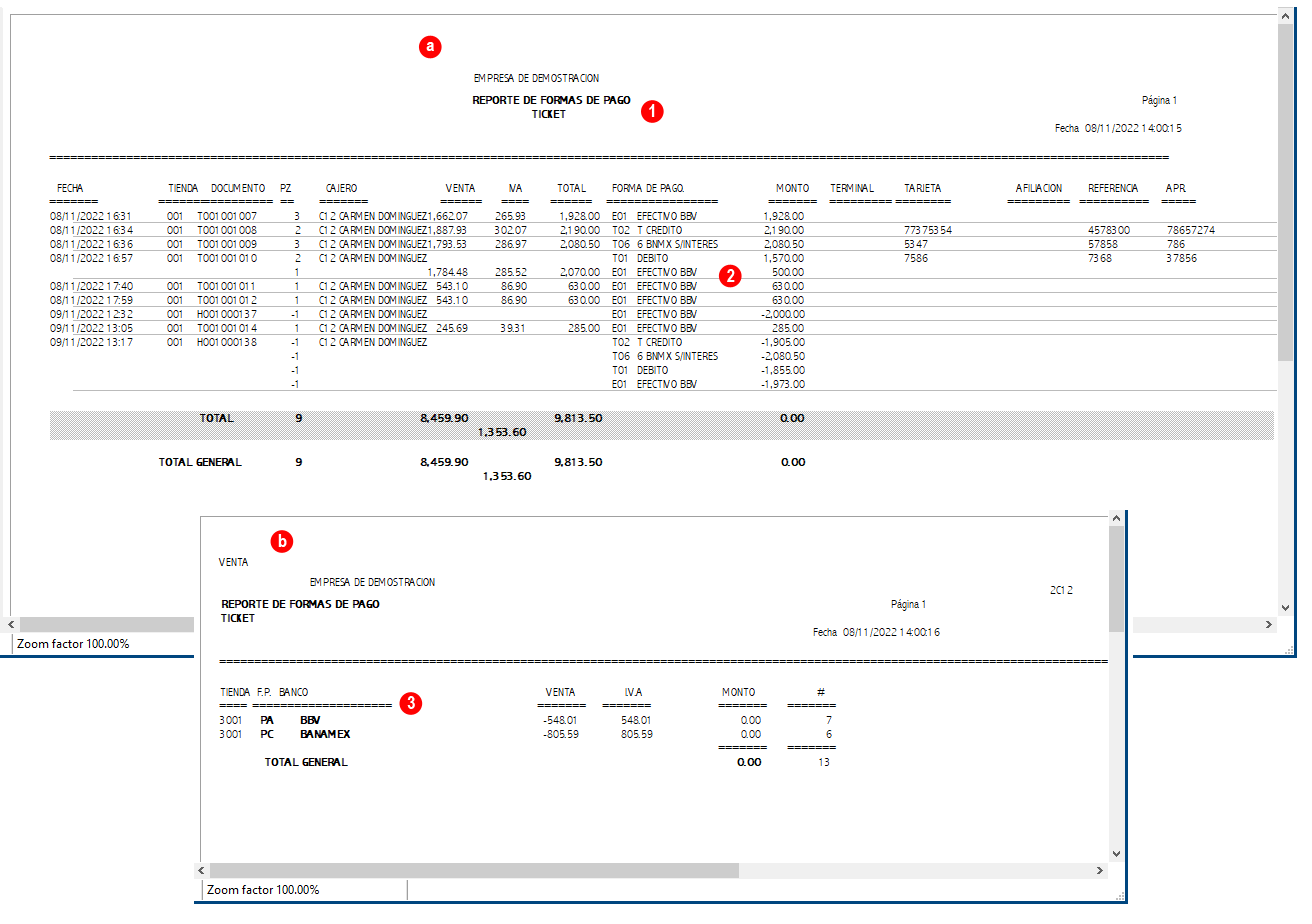Click the left arrow of the back report's horizontal scrollbar

click(11, 624)
